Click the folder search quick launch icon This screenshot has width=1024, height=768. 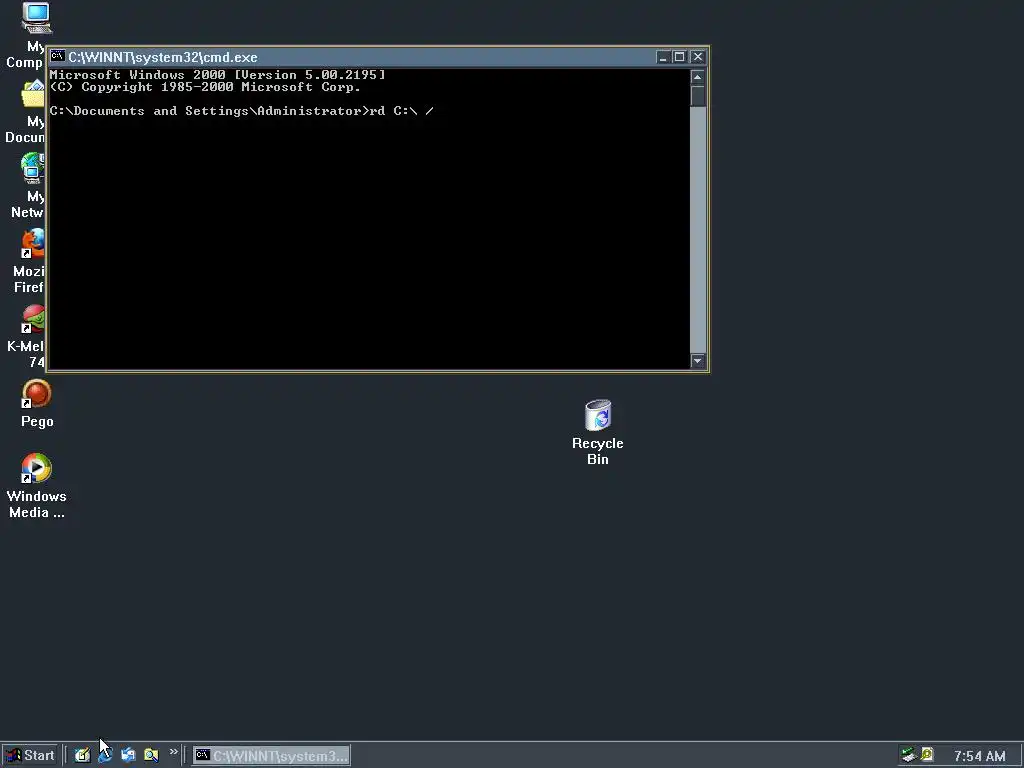pyautogui.click(x=151, y=756)
